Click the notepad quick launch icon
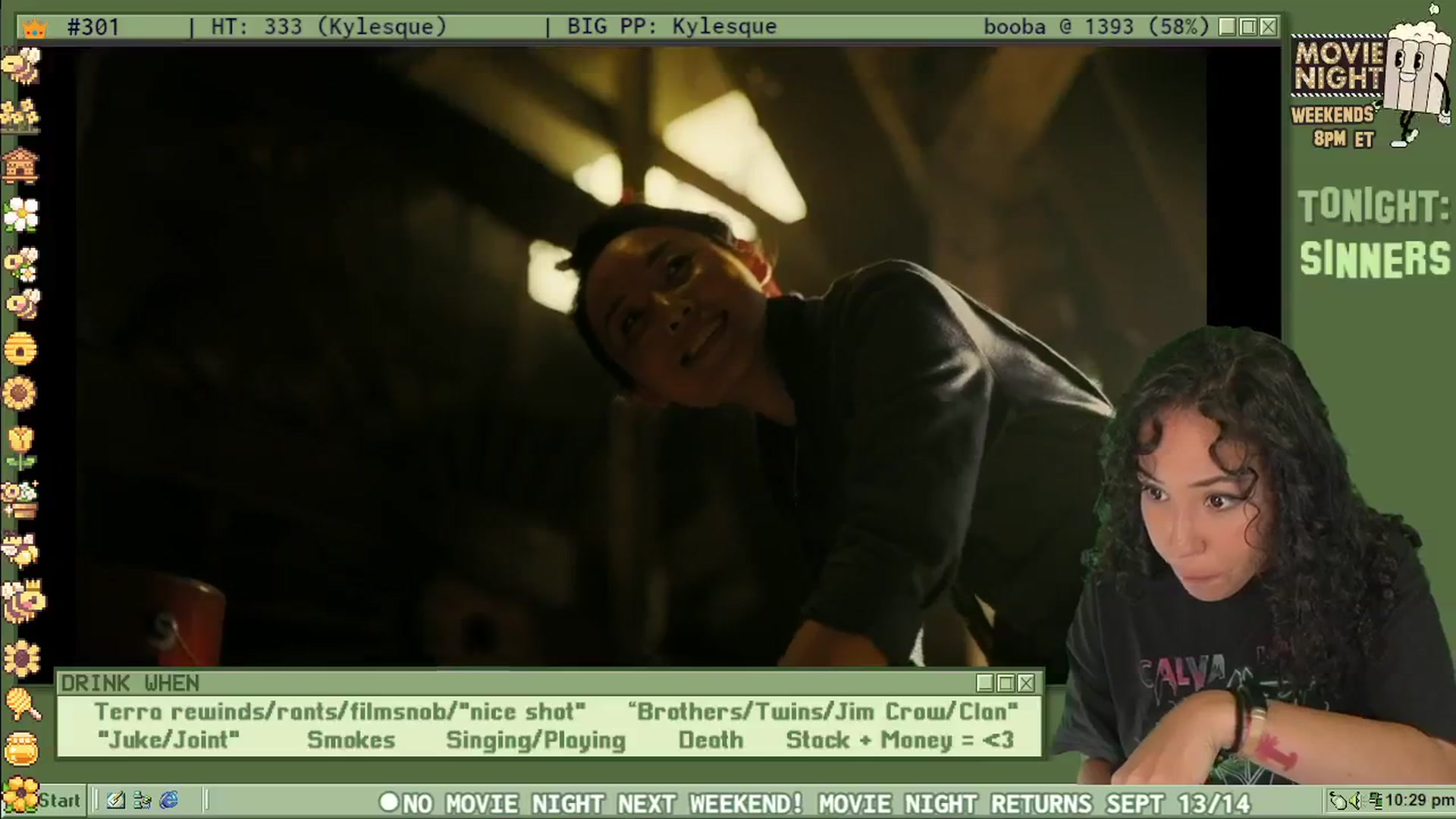1456x819 pixels. tap(116, 800)
